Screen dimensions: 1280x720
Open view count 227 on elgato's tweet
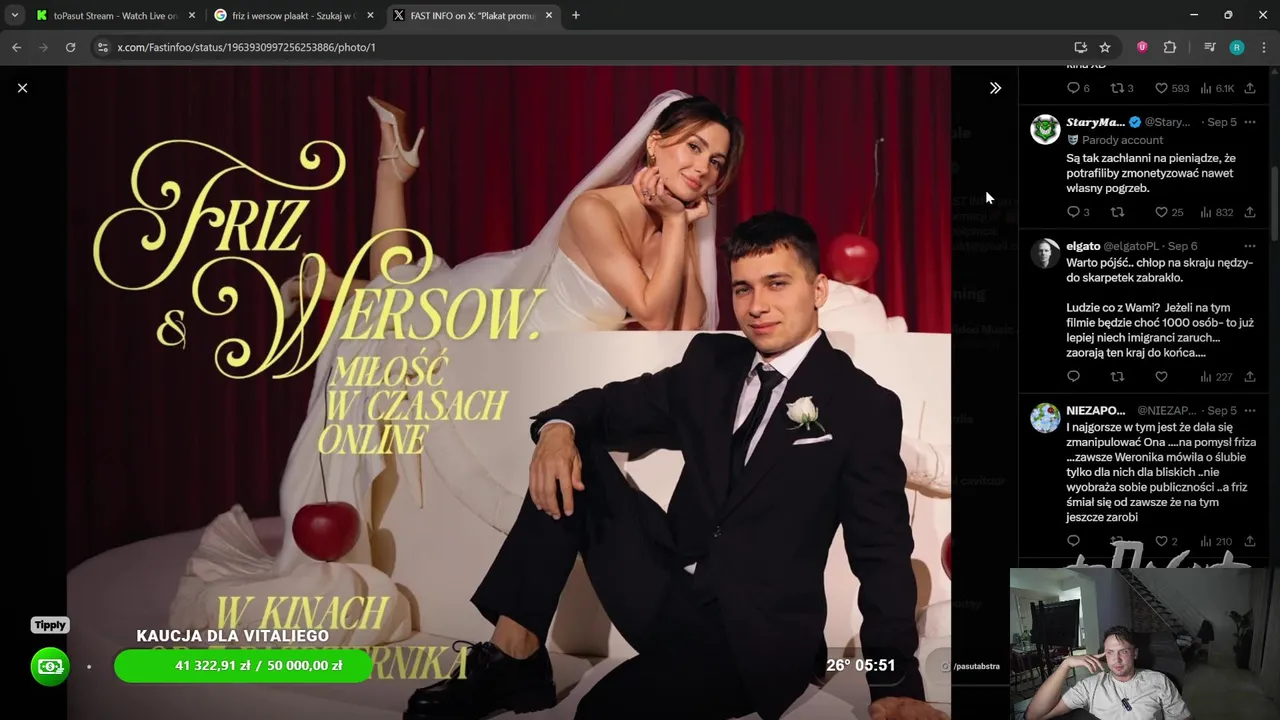1216,377
